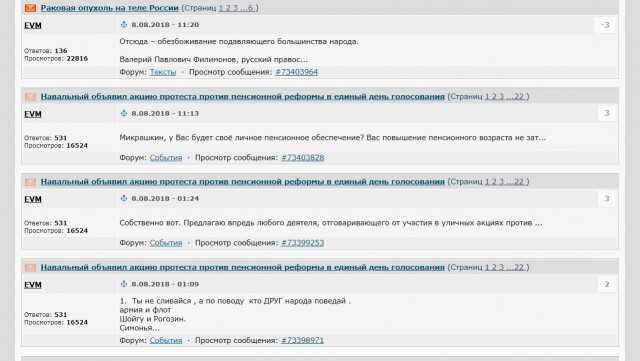Click the text Просмотров: 22816

(56, 58)
